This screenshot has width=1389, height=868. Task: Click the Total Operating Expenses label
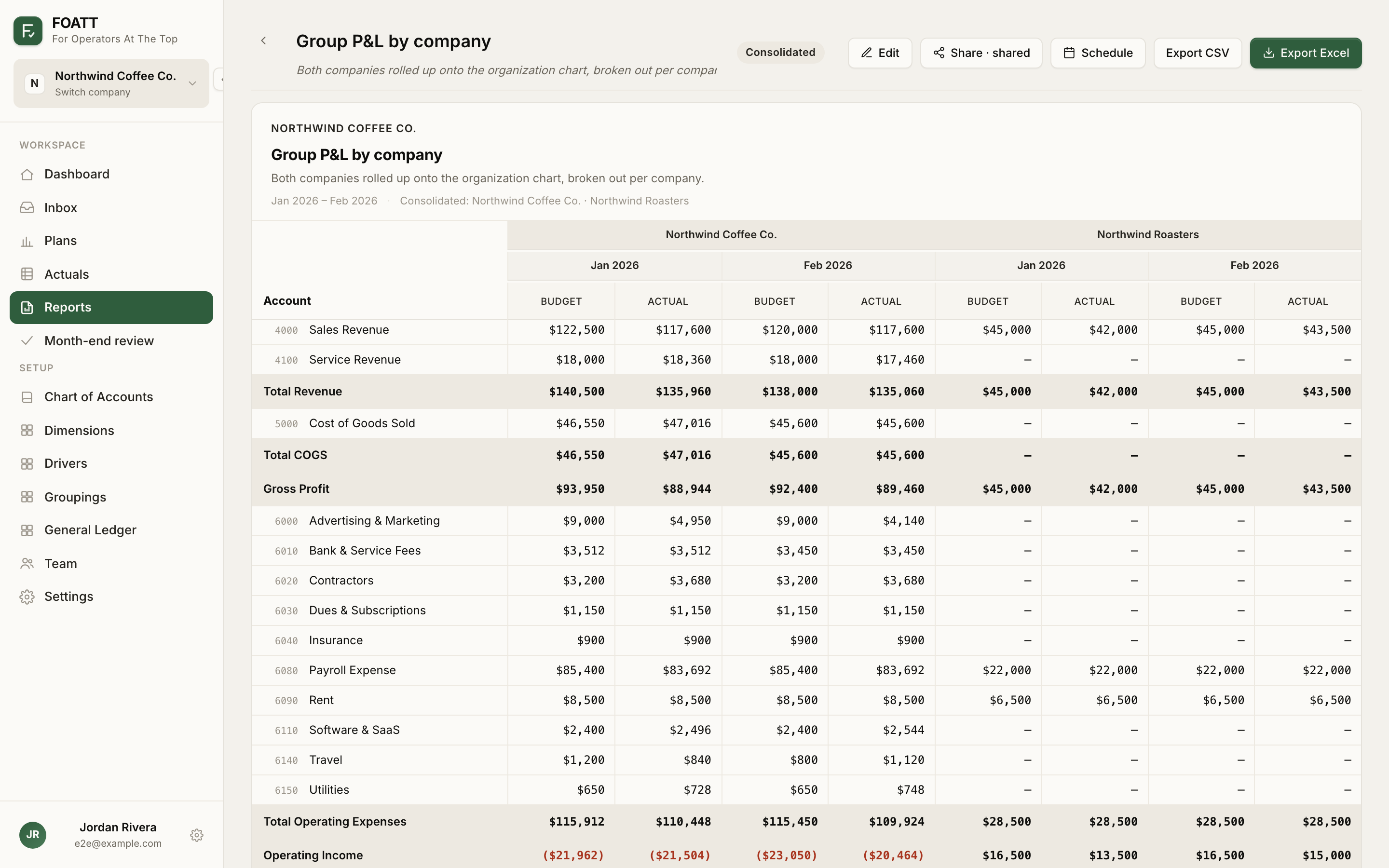coord(335,822)
